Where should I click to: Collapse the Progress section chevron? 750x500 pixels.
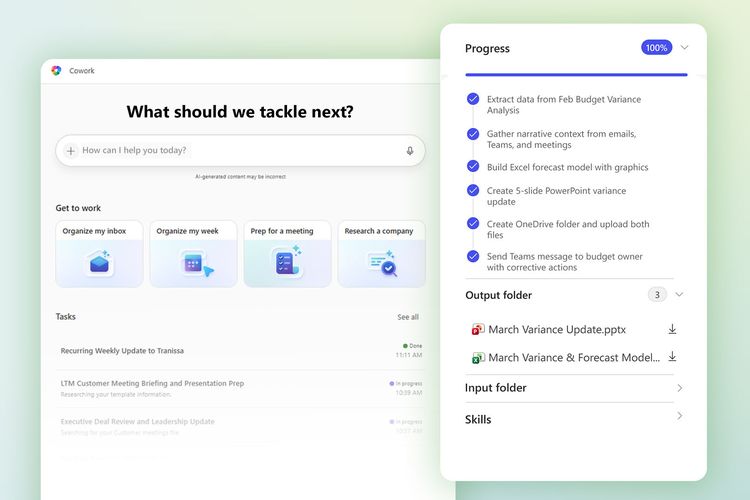(685, 47)
